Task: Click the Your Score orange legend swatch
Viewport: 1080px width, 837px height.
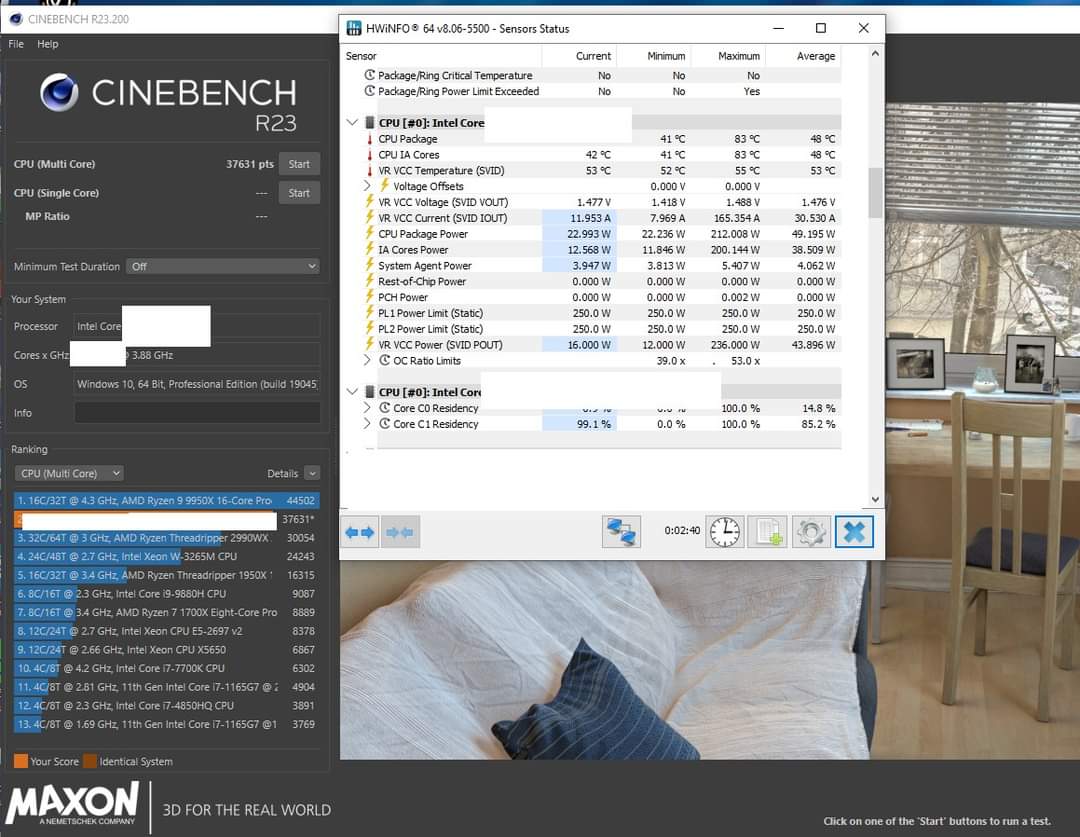Action: (21, 761)
